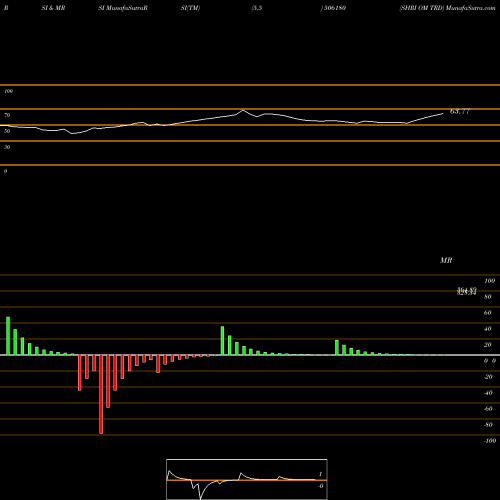Click the MR axis label -80

tap(488, 425)
